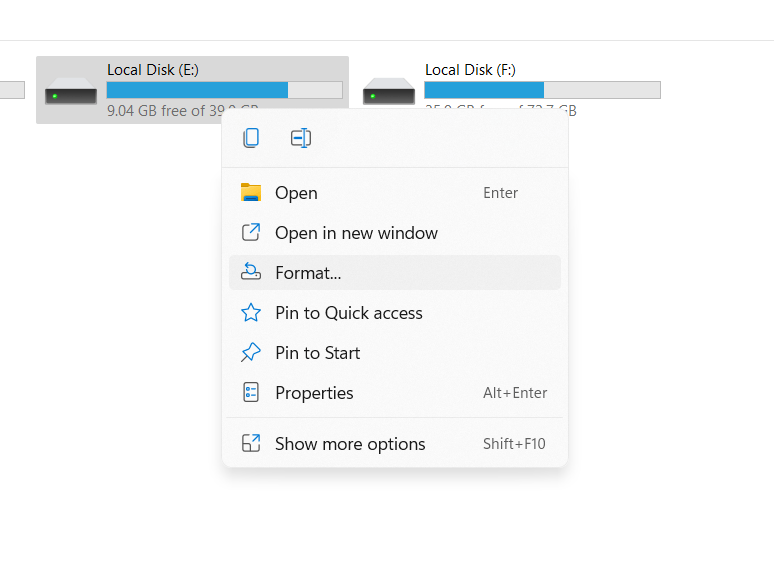Click the E: drive storage usage bar
This screenshot has width=774, height=565.
tap(225, 90)
